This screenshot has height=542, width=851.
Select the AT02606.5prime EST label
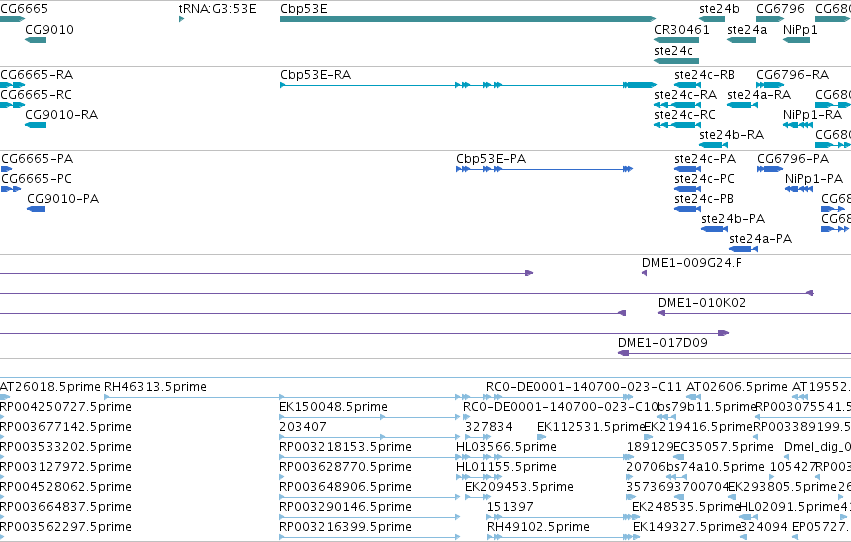tap(736, 387)
